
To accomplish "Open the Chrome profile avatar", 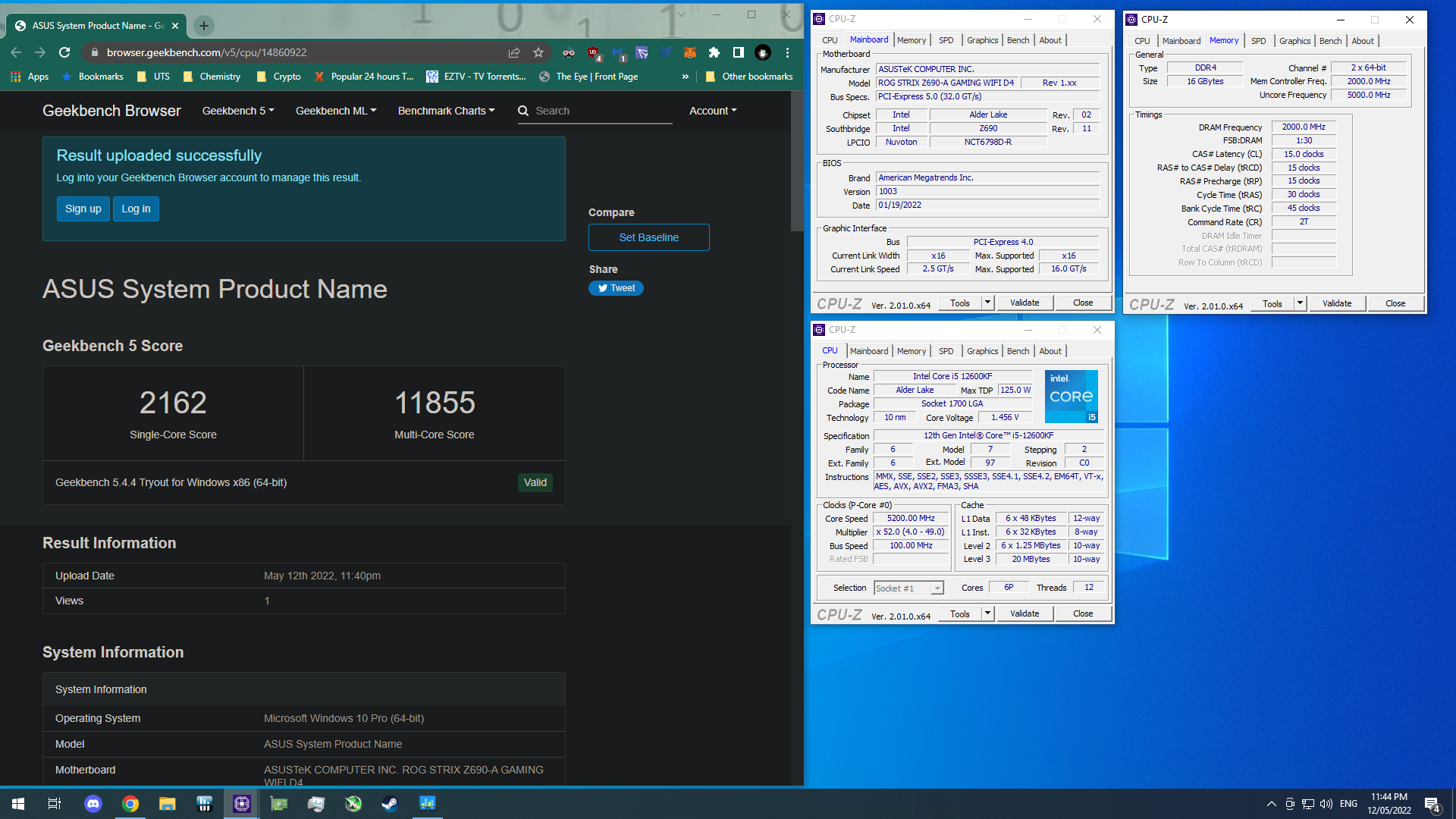I will point(763,52).
